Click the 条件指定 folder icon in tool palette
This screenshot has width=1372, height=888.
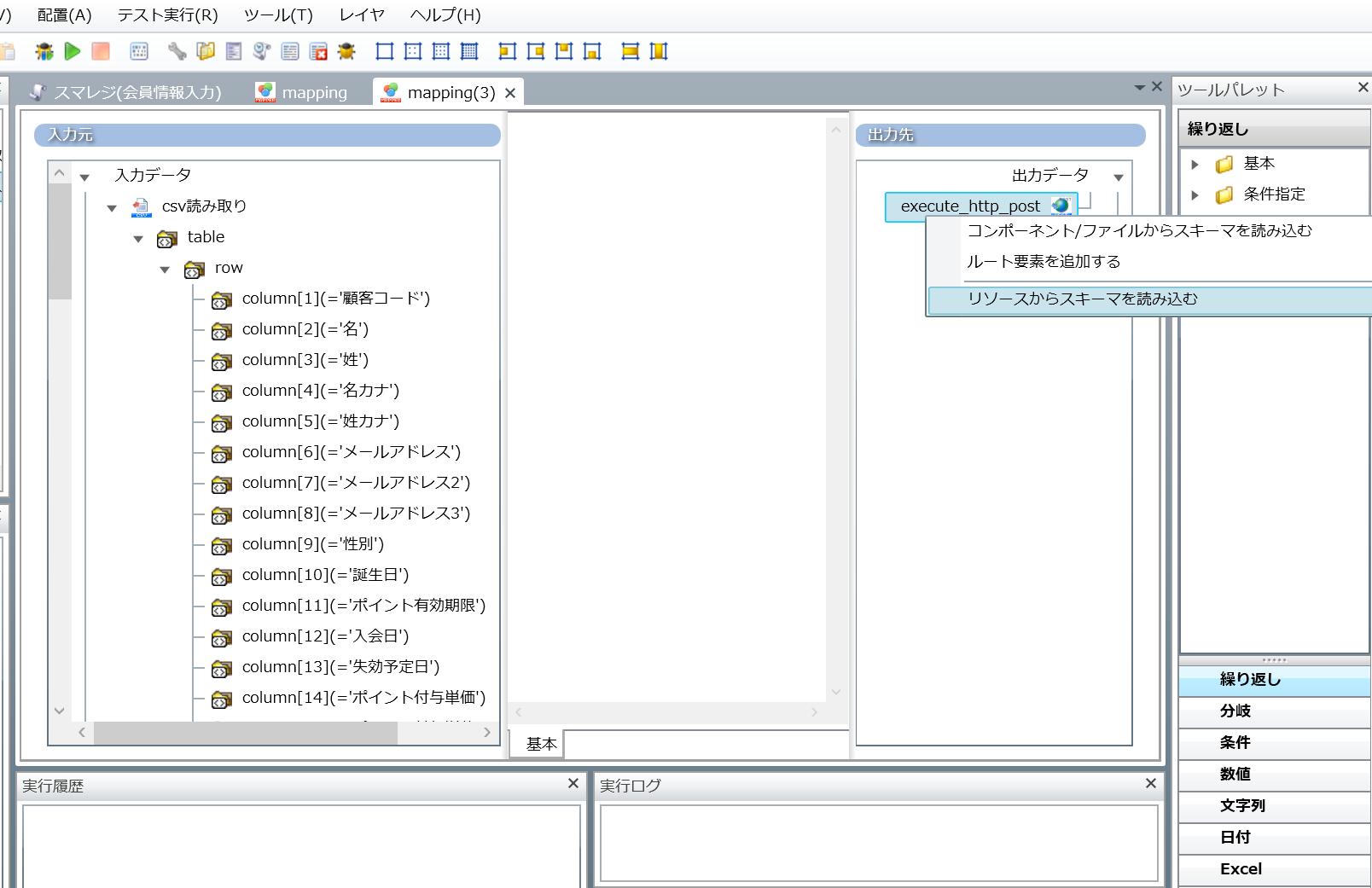[1224, 194]
